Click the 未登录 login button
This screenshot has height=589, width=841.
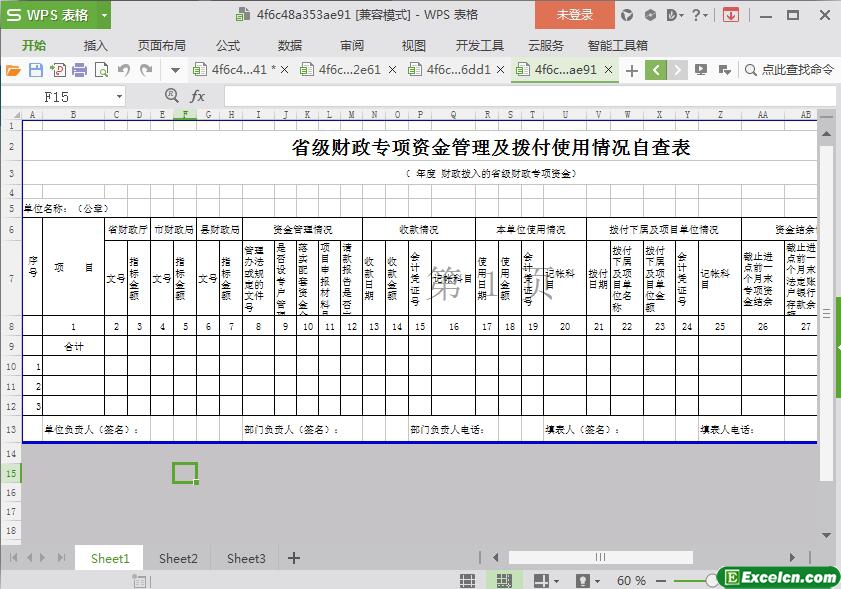point(574,15)
